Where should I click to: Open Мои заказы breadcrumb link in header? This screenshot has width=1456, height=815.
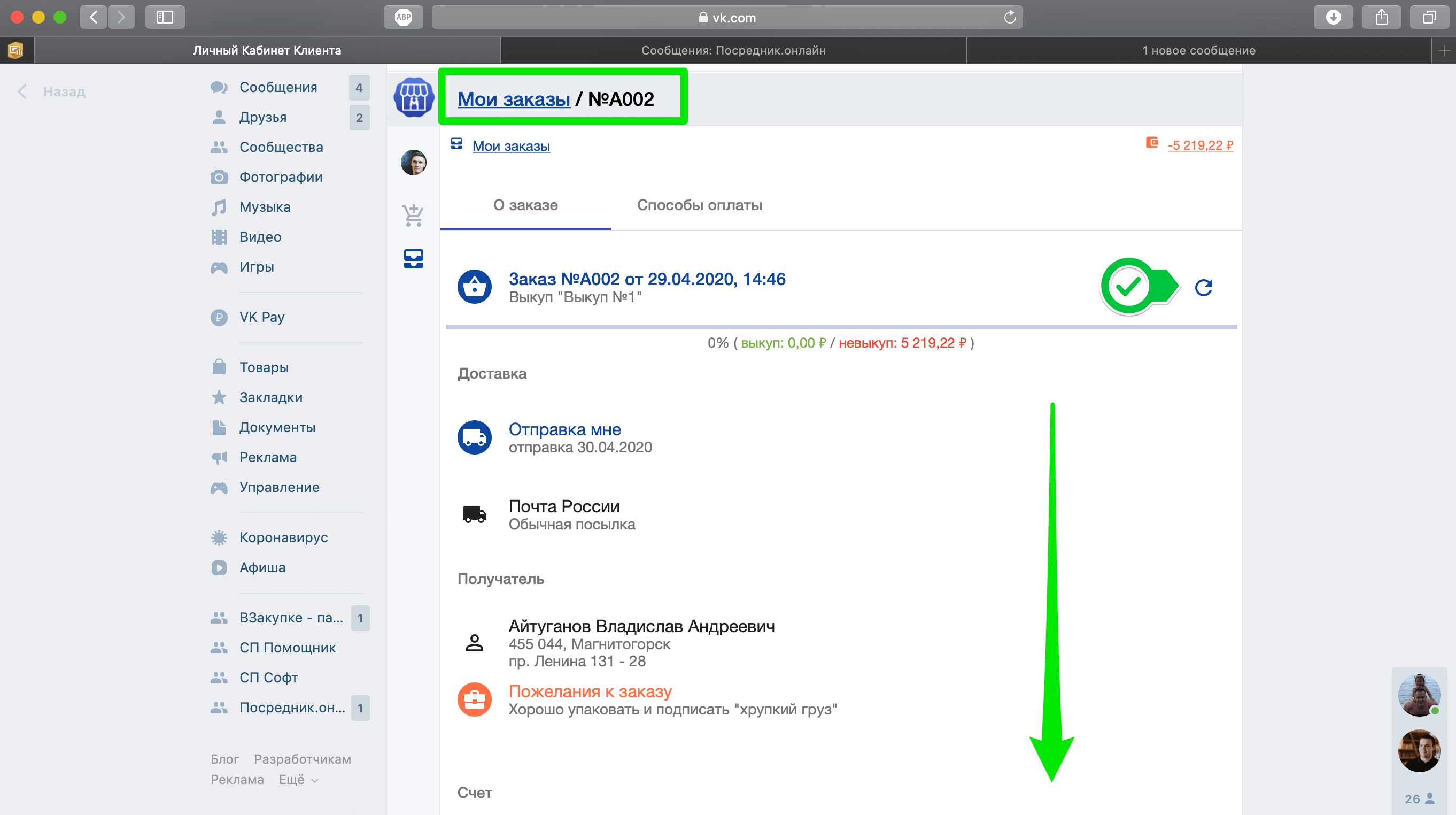[513, 99]
